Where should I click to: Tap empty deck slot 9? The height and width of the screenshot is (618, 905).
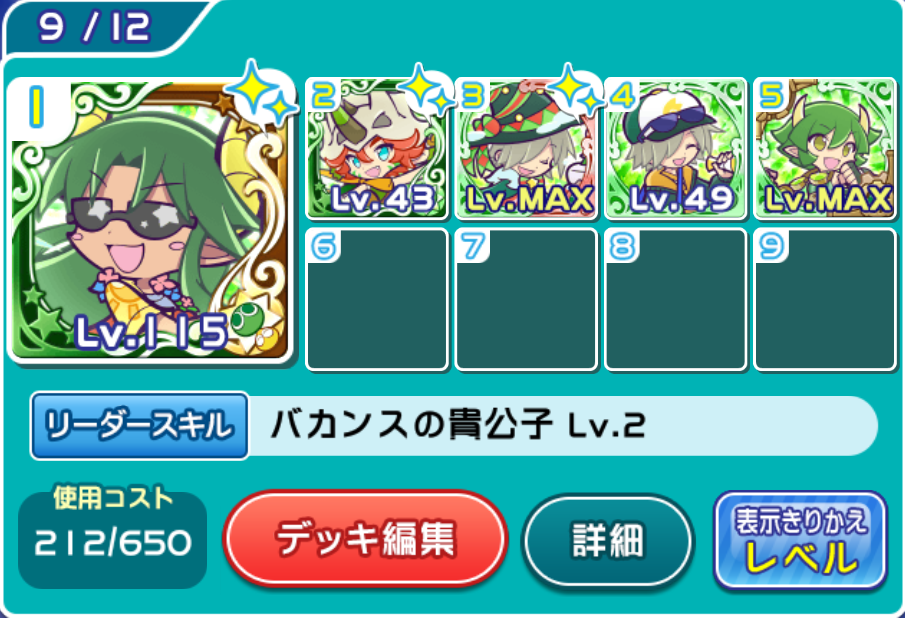(825, 299)
